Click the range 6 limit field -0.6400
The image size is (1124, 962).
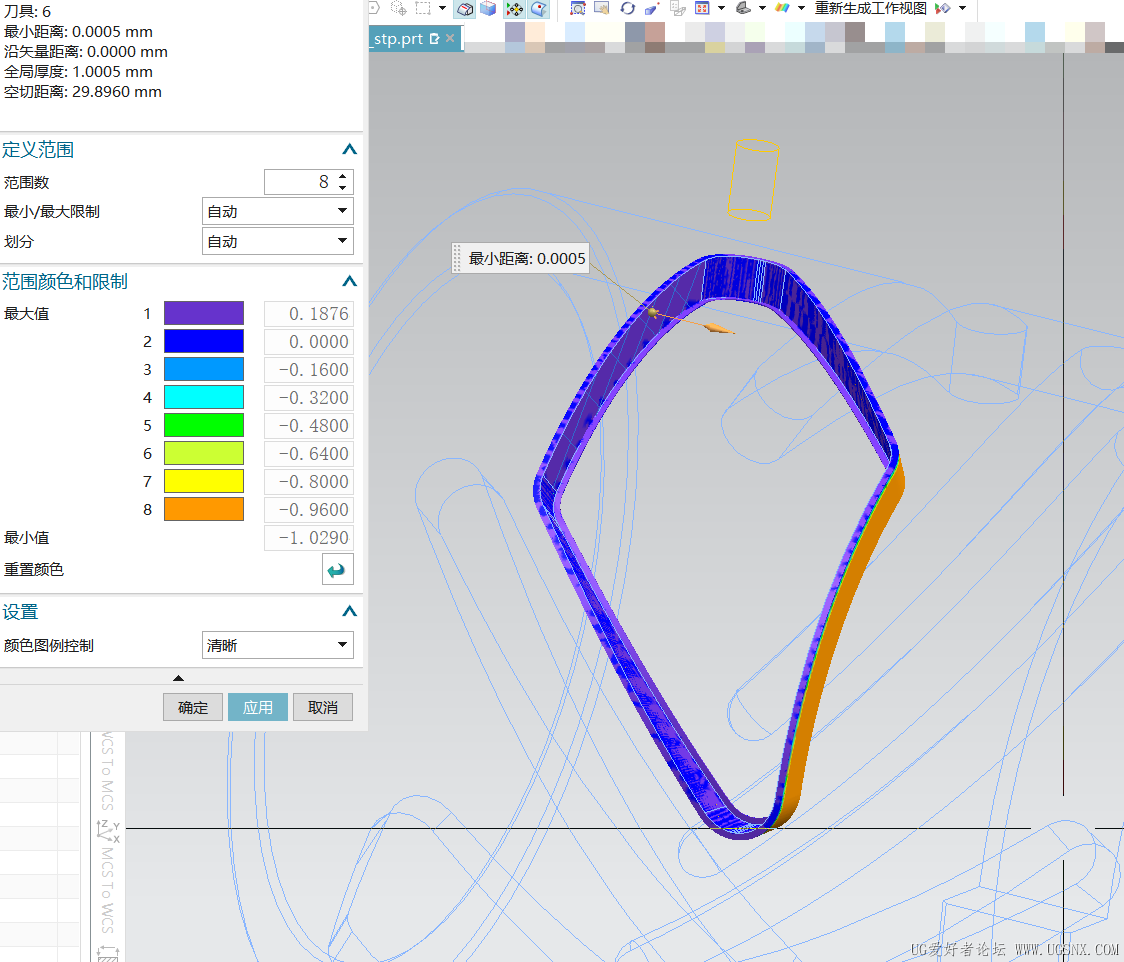[309, 453]
